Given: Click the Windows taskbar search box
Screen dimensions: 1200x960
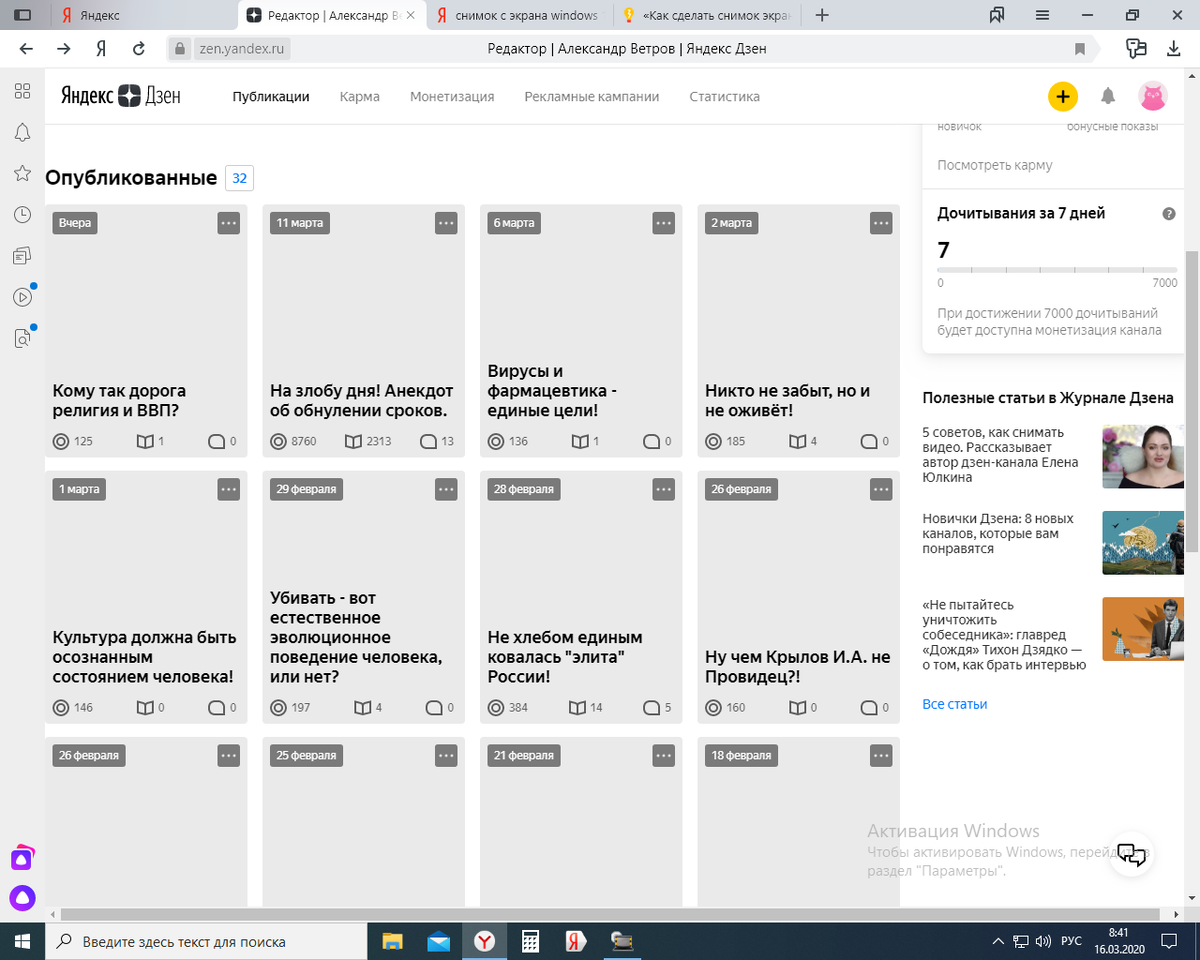Looking at the screenshot, I should tap(205, 941).
